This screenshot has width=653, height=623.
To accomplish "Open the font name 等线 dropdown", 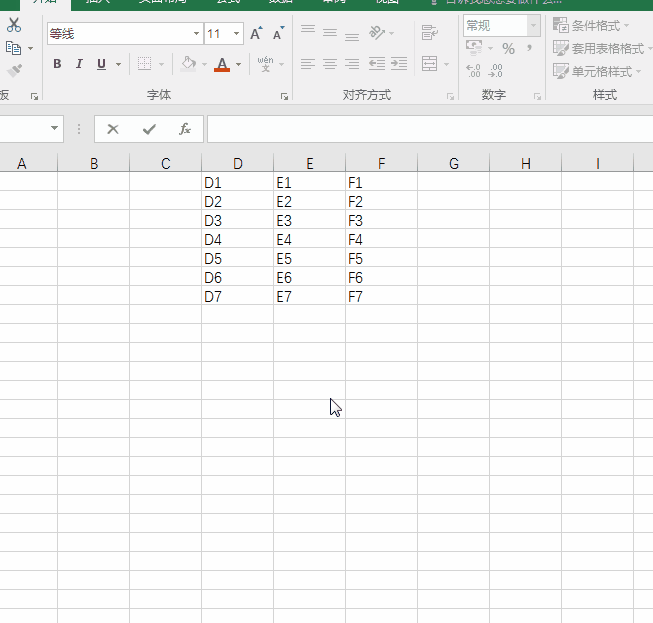I will pyautogui.click(x=196, y=34).
